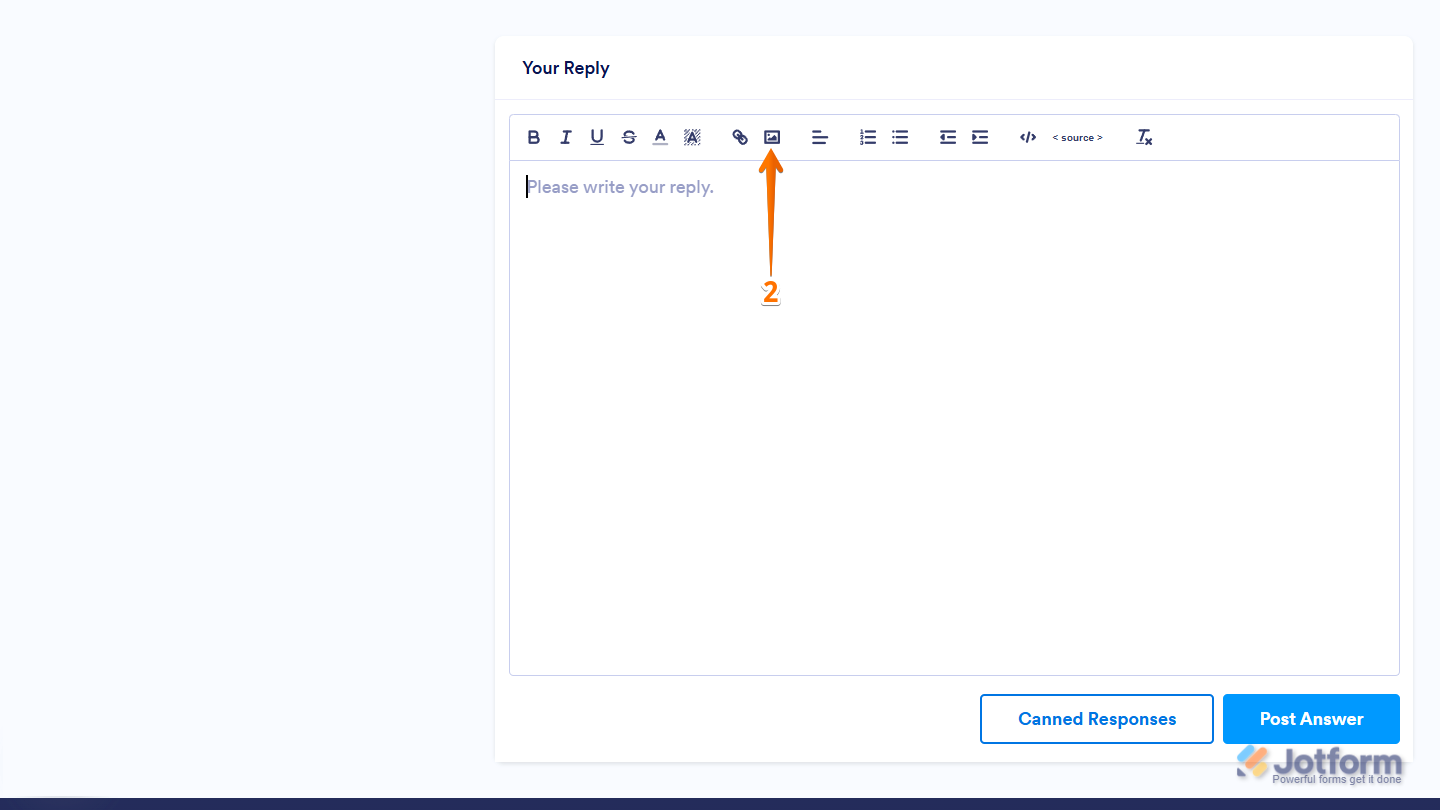Remove text formatting with Tx
This screenshot has width=1440, height=810.
[x=1143, y=137]
